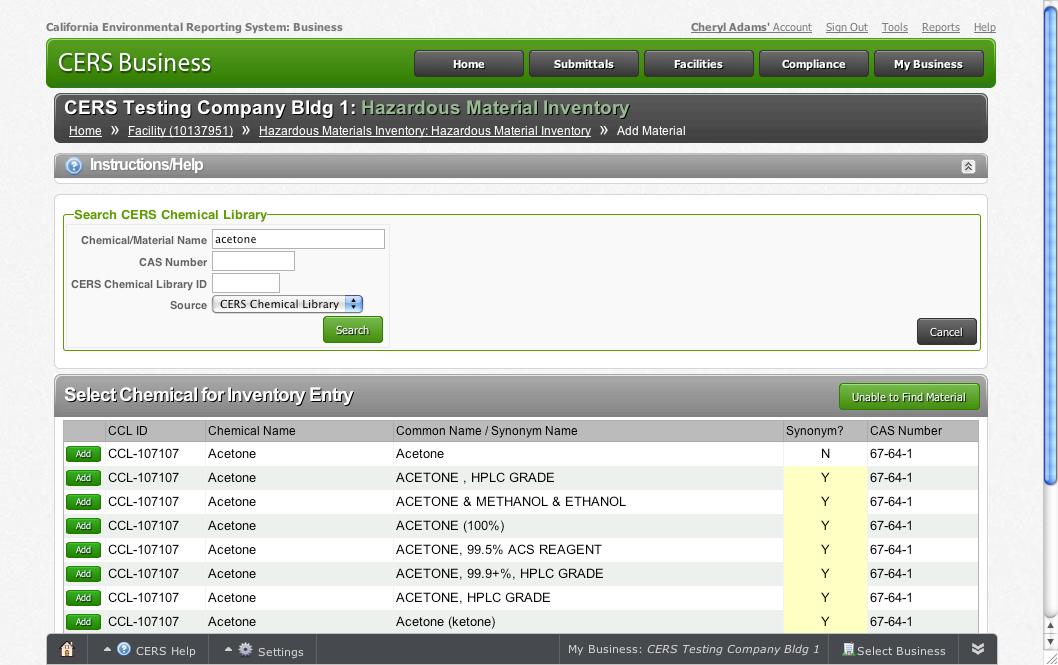Open the Source dropdown
Image resolution: width=1058 pixels, height=665 pixels.
click(287, 304)
